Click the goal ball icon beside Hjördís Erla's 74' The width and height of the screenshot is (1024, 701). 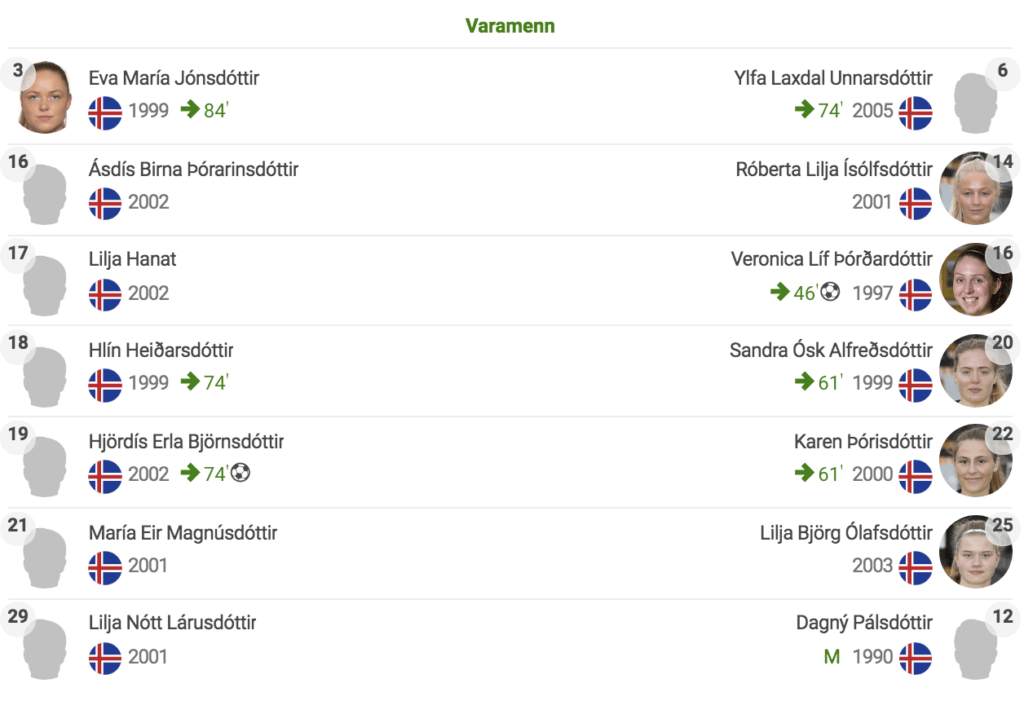coord(240,472)
